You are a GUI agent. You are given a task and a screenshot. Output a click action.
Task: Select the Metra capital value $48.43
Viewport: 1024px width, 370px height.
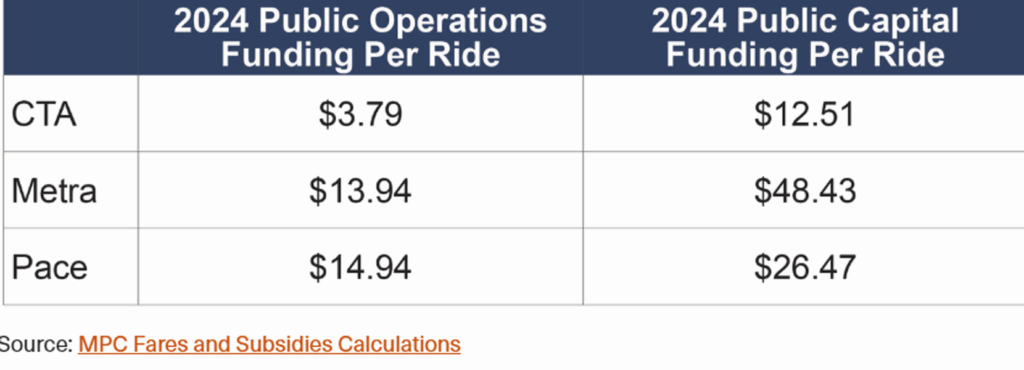click(x=805, y=191)
